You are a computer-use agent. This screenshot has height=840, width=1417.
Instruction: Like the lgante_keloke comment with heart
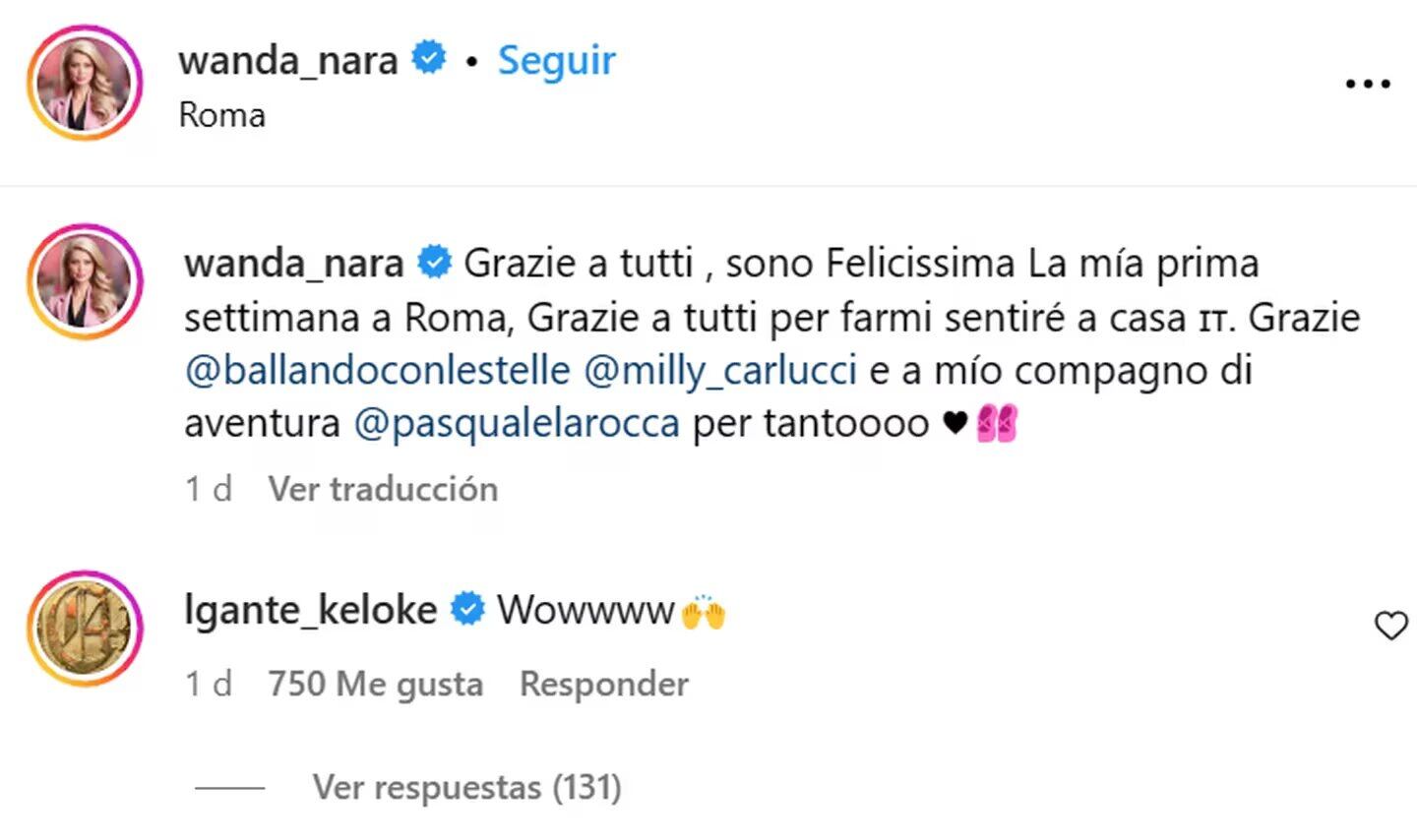pyautogui.click(x=1390, y=626)
